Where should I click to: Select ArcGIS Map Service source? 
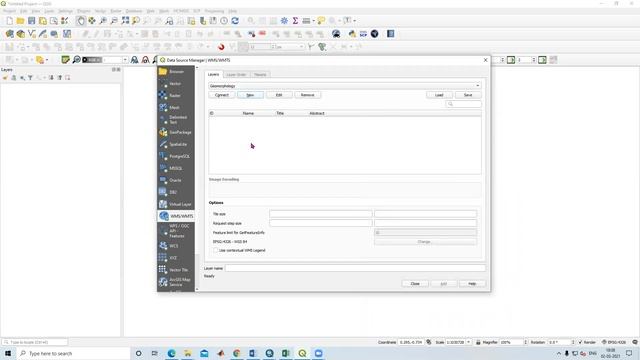coord(176,282)
